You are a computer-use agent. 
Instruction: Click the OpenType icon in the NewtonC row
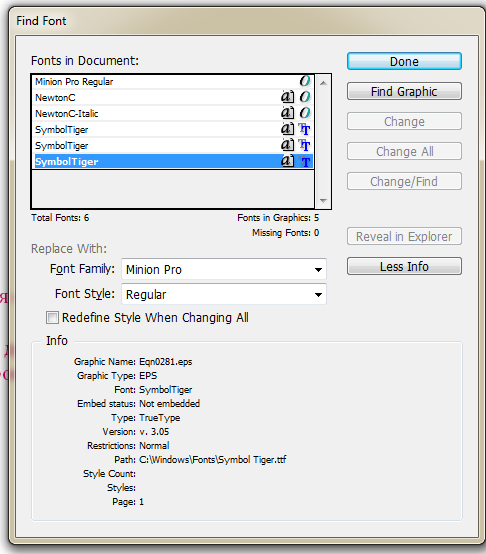coord(305,97)
